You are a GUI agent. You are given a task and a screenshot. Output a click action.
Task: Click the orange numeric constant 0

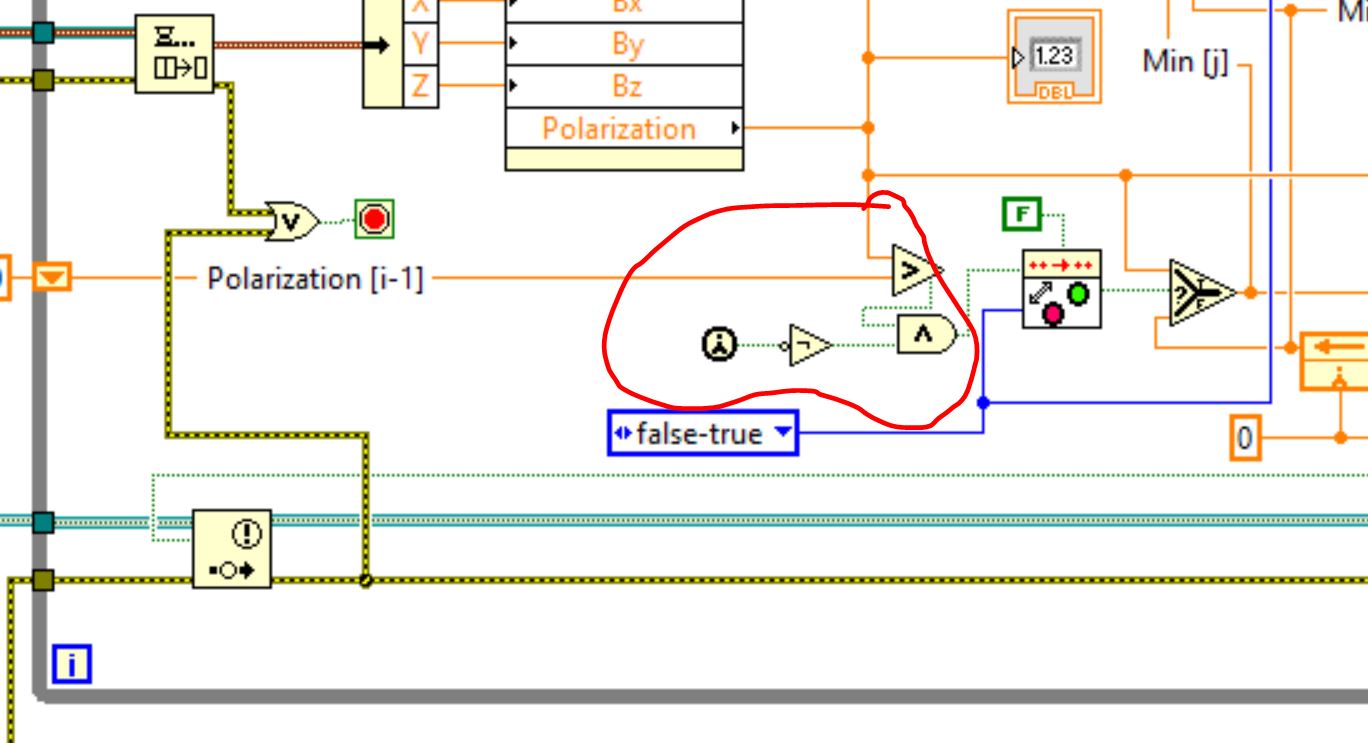tap(1245, 438)
